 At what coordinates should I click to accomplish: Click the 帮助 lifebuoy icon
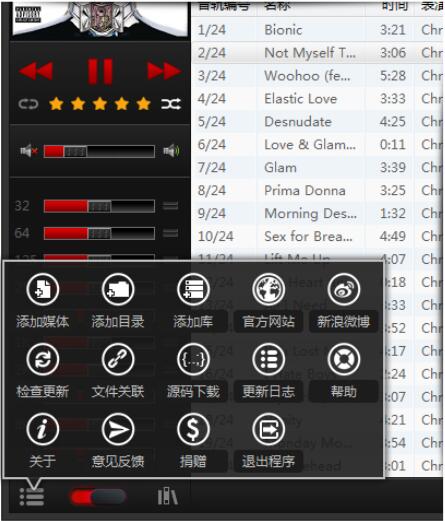point(344,359)
